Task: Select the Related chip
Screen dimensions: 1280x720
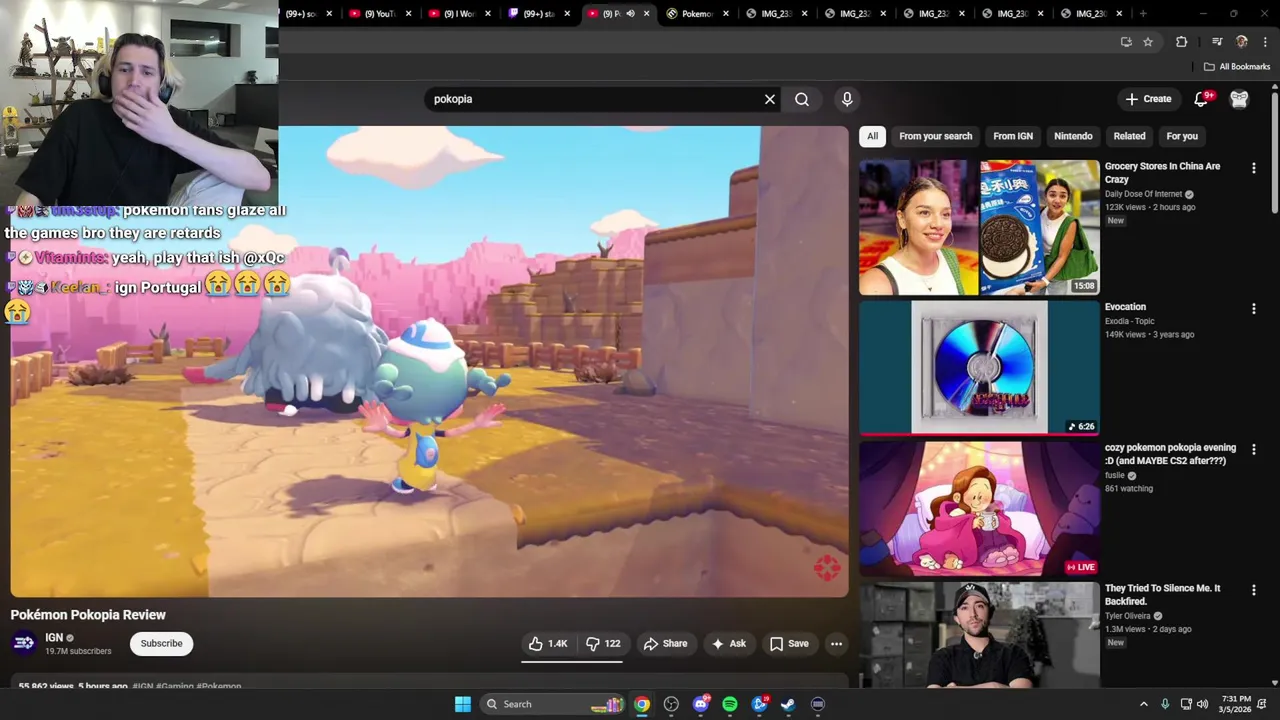Action: pos(1129,136)
